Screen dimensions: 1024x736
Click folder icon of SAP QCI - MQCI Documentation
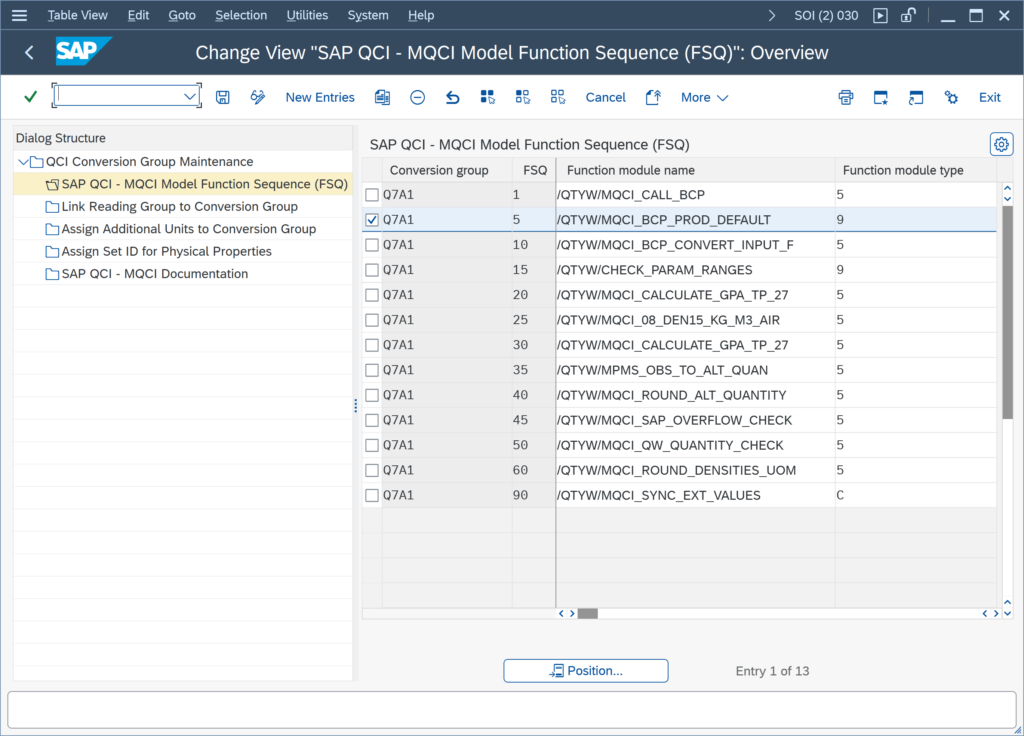(x=52, y=274)
